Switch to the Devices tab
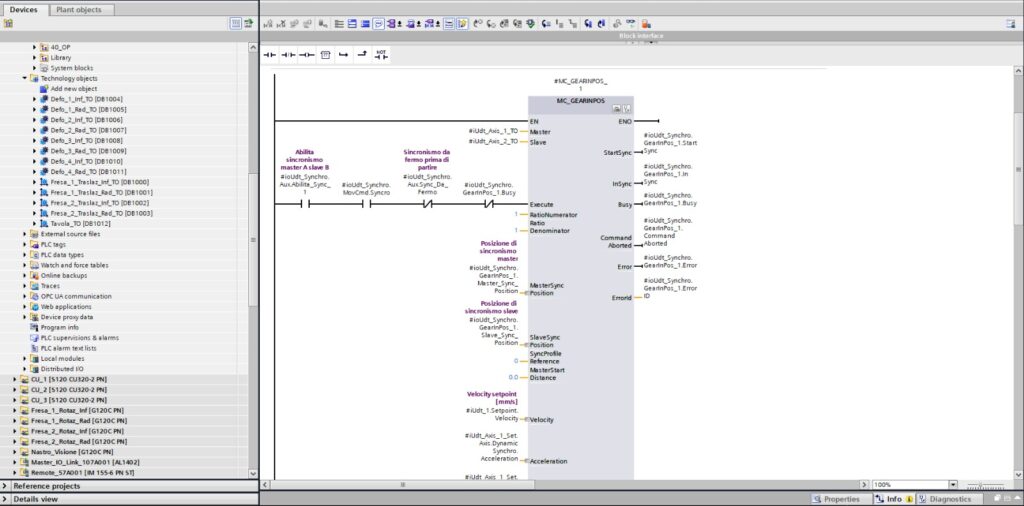This screenshot has height=506, width=1024. 24,9
